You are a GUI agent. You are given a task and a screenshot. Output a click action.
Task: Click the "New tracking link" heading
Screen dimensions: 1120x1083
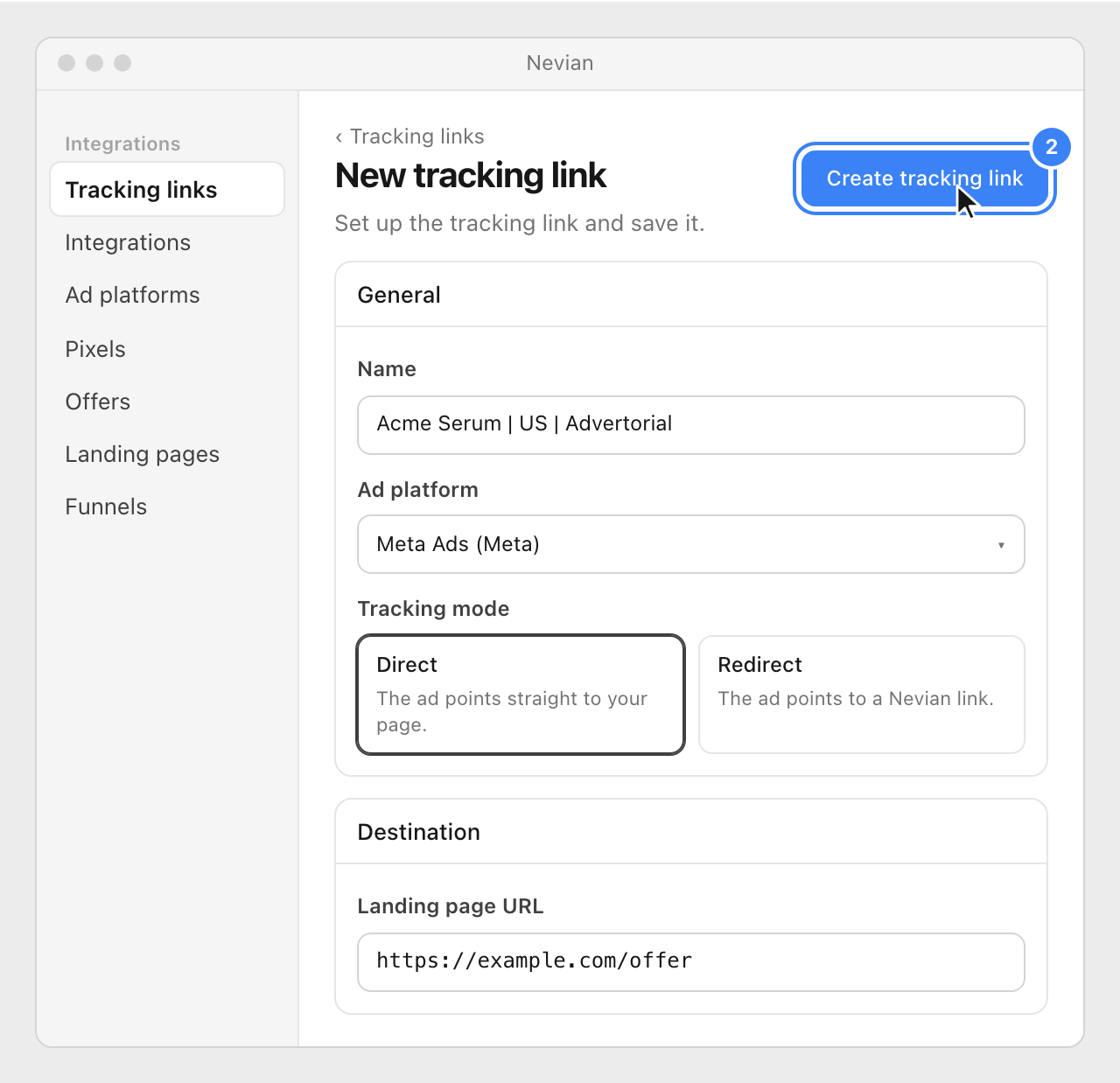coord(471,176)
